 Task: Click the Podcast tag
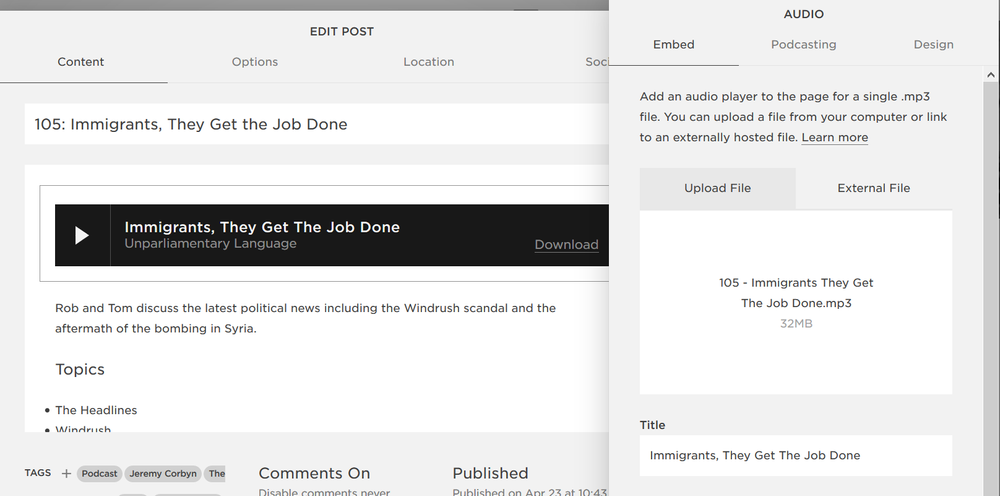(x=99, y=474)
